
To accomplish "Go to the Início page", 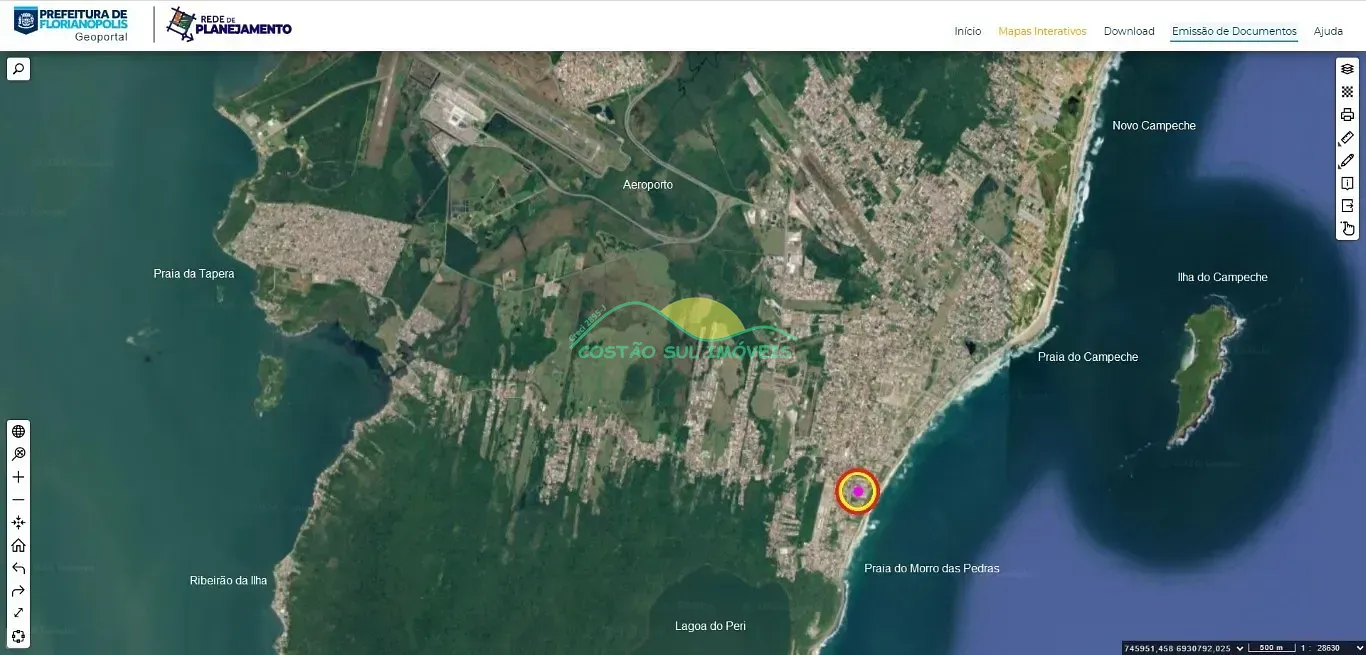I will [968, 31].
